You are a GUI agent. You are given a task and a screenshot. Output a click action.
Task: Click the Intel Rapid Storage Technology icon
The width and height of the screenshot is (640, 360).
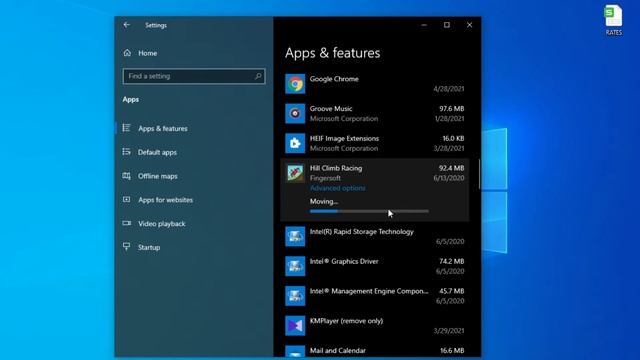[295, 236]
